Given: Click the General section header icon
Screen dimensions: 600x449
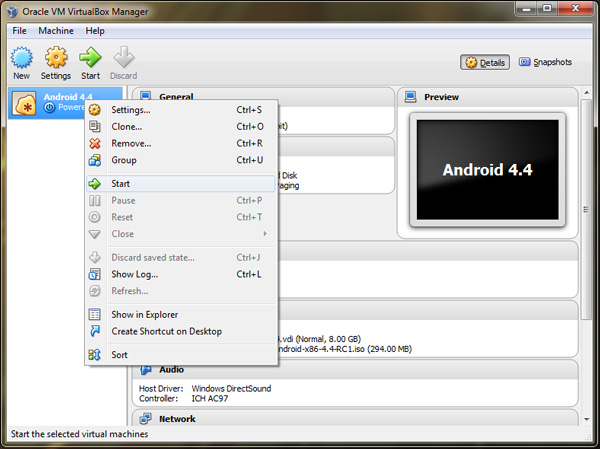Looking at the screenshot, I should 145,95.
